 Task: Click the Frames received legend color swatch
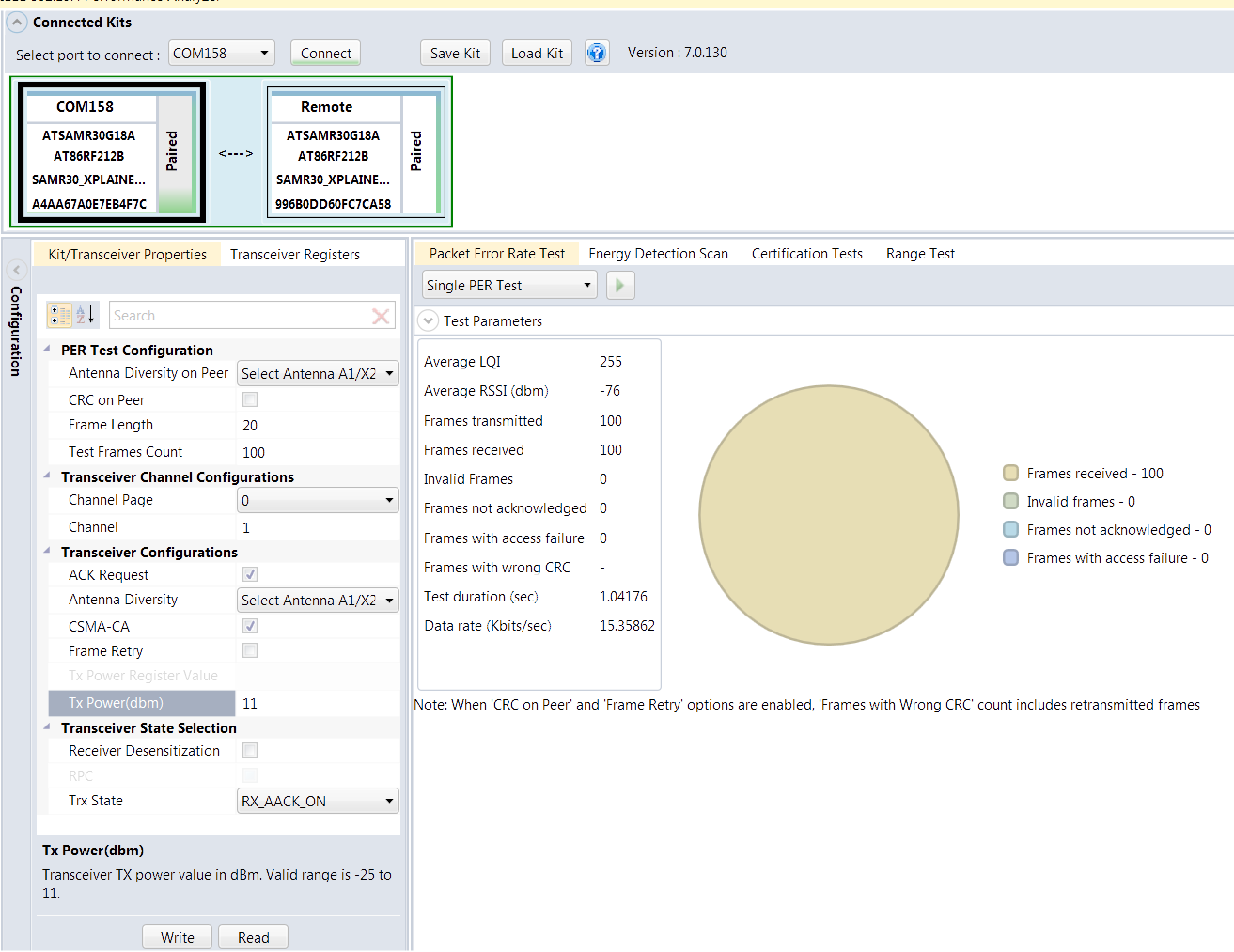[x=1011, y=473]
